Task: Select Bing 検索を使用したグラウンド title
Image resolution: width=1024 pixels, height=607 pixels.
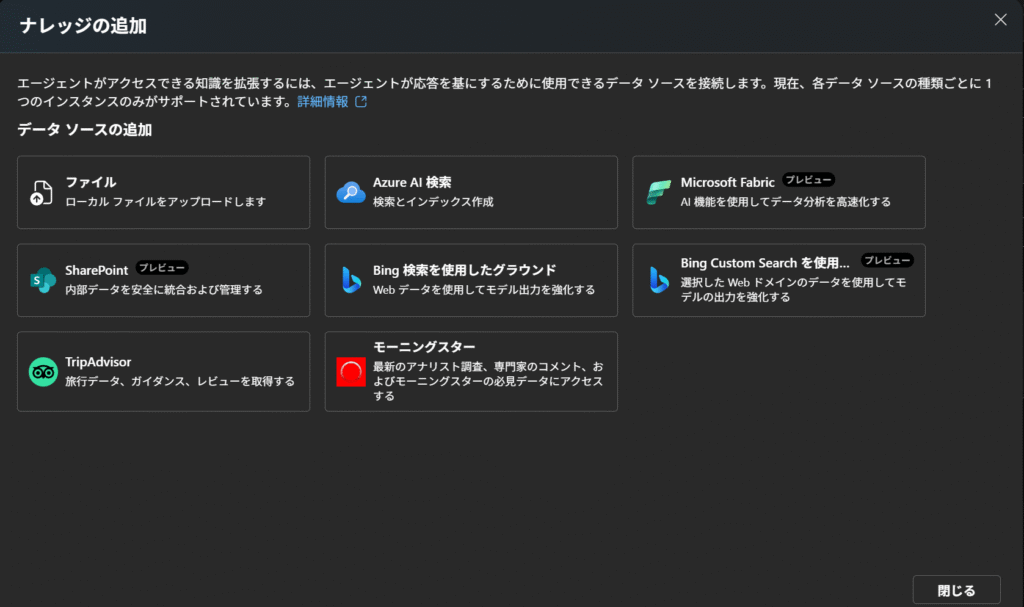Action: (464, 270)
